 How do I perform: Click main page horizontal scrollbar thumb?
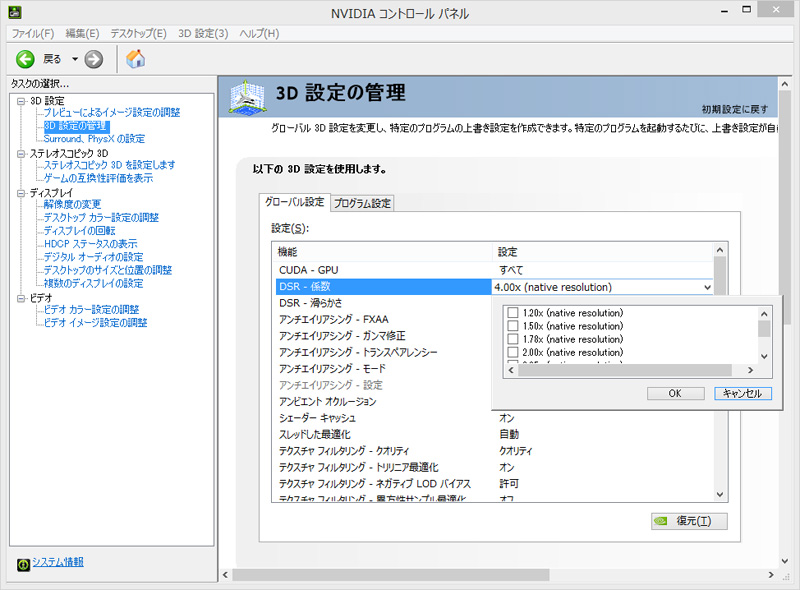(391, 575)
